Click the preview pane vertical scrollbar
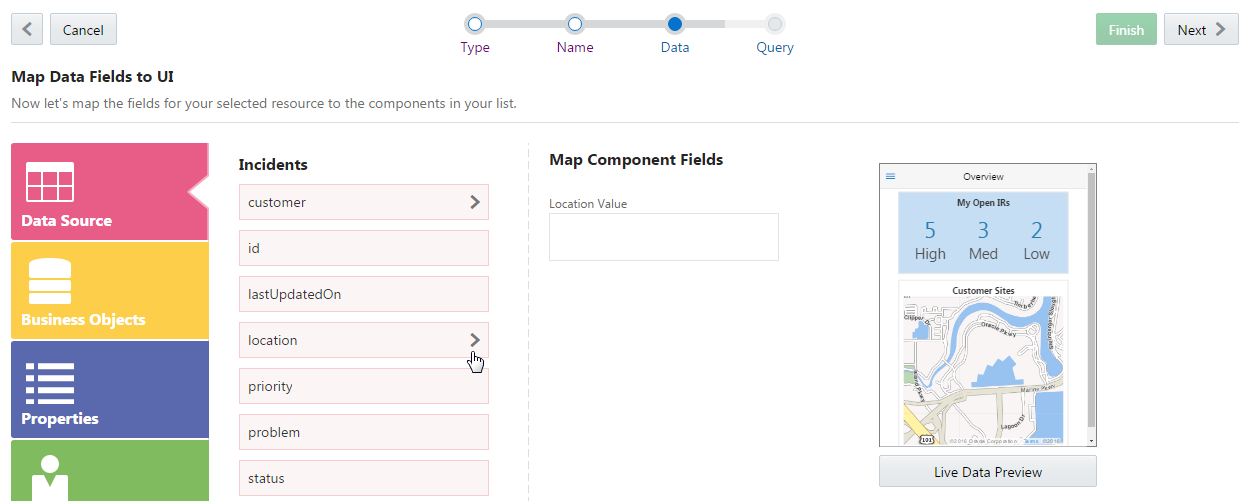1250x501 pixels. point(1091,300)
